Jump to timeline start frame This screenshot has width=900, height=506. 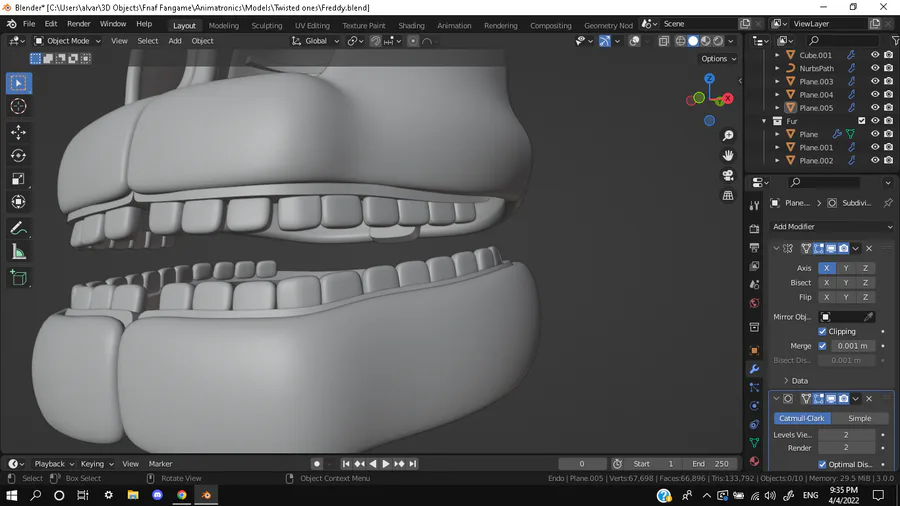[346, 464]
